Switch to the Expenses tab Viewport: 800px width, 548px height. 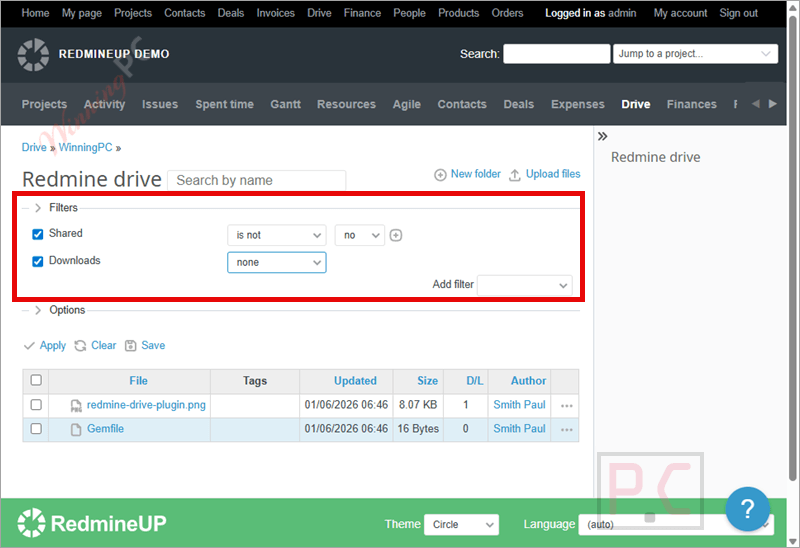(578, 104)
